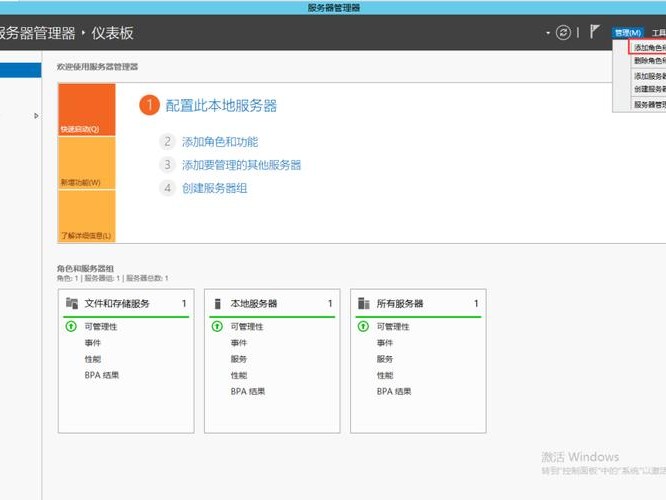Screen dimensions: 666x500
Task: Click 仪表板 in the breadcrumb header
Action: pos(113,33)
